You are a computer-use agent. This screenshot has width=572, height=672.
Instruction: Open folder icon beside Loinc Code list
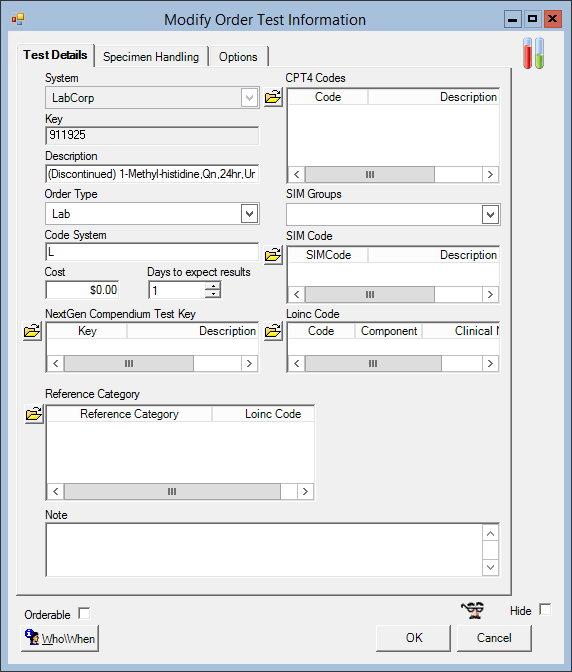coord(273,331)
